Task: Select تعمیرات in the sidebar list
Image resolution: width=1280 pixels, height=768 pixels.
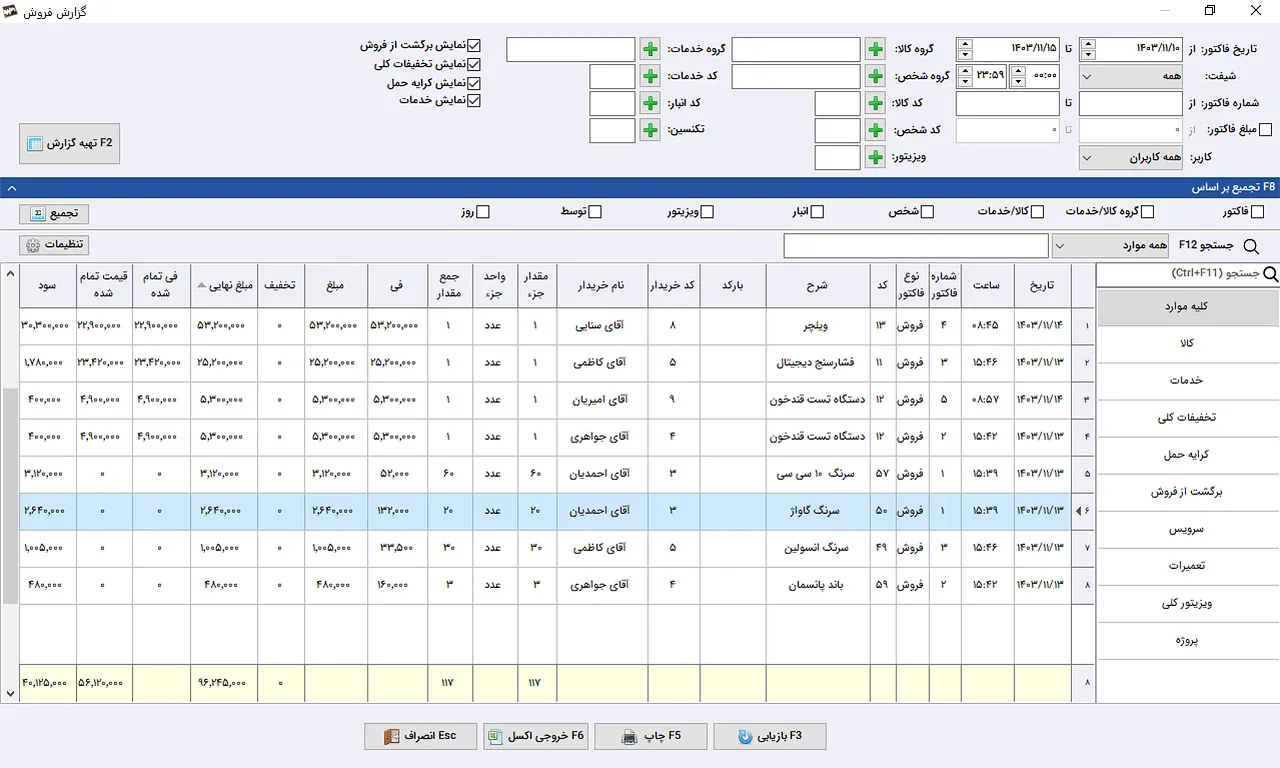Action: pyautogui.click(x=1188, y=566)
